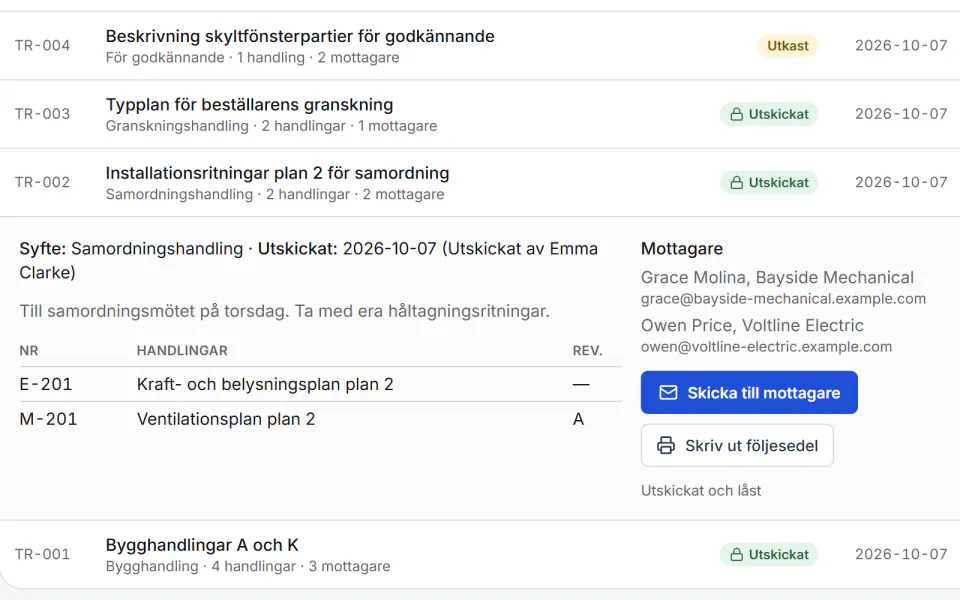
Task: Click the HANDLINGAR column header
Action: tap(182, 351)
